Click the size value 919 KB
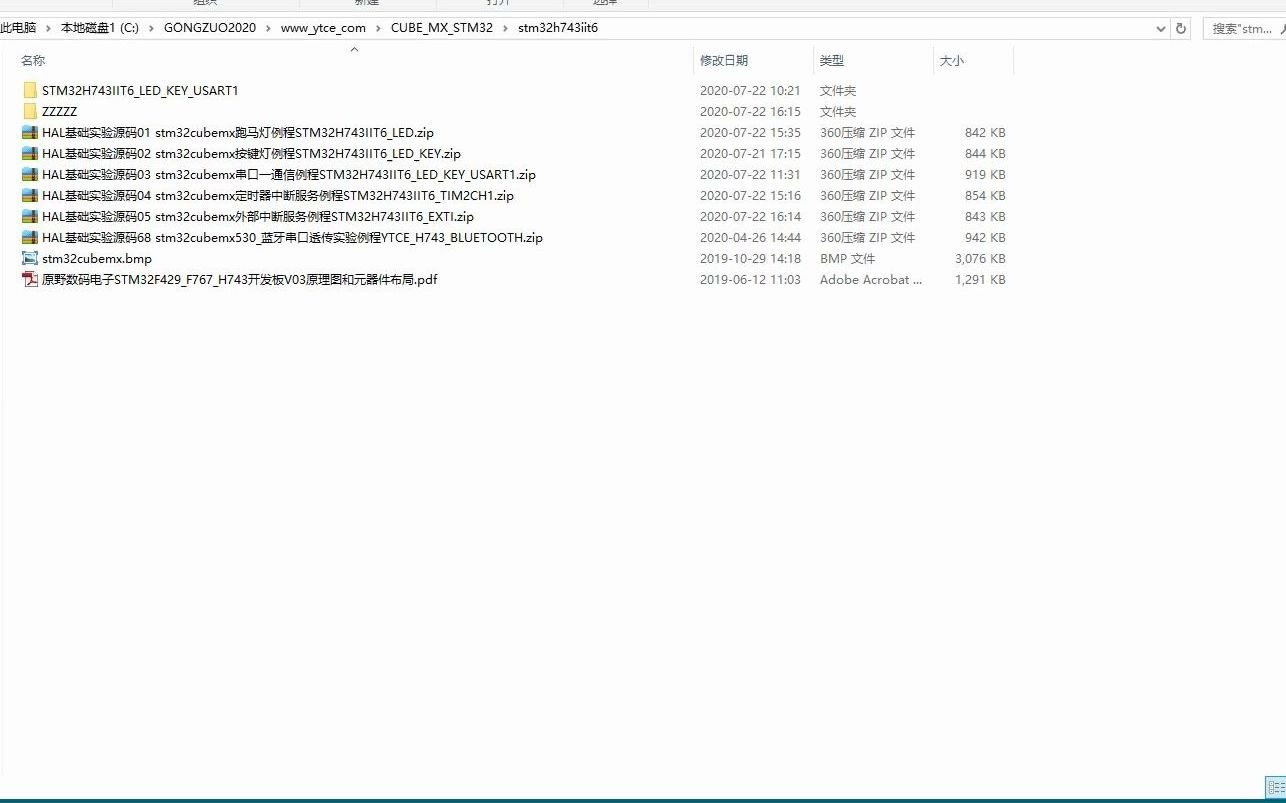 tap(985, 175)
